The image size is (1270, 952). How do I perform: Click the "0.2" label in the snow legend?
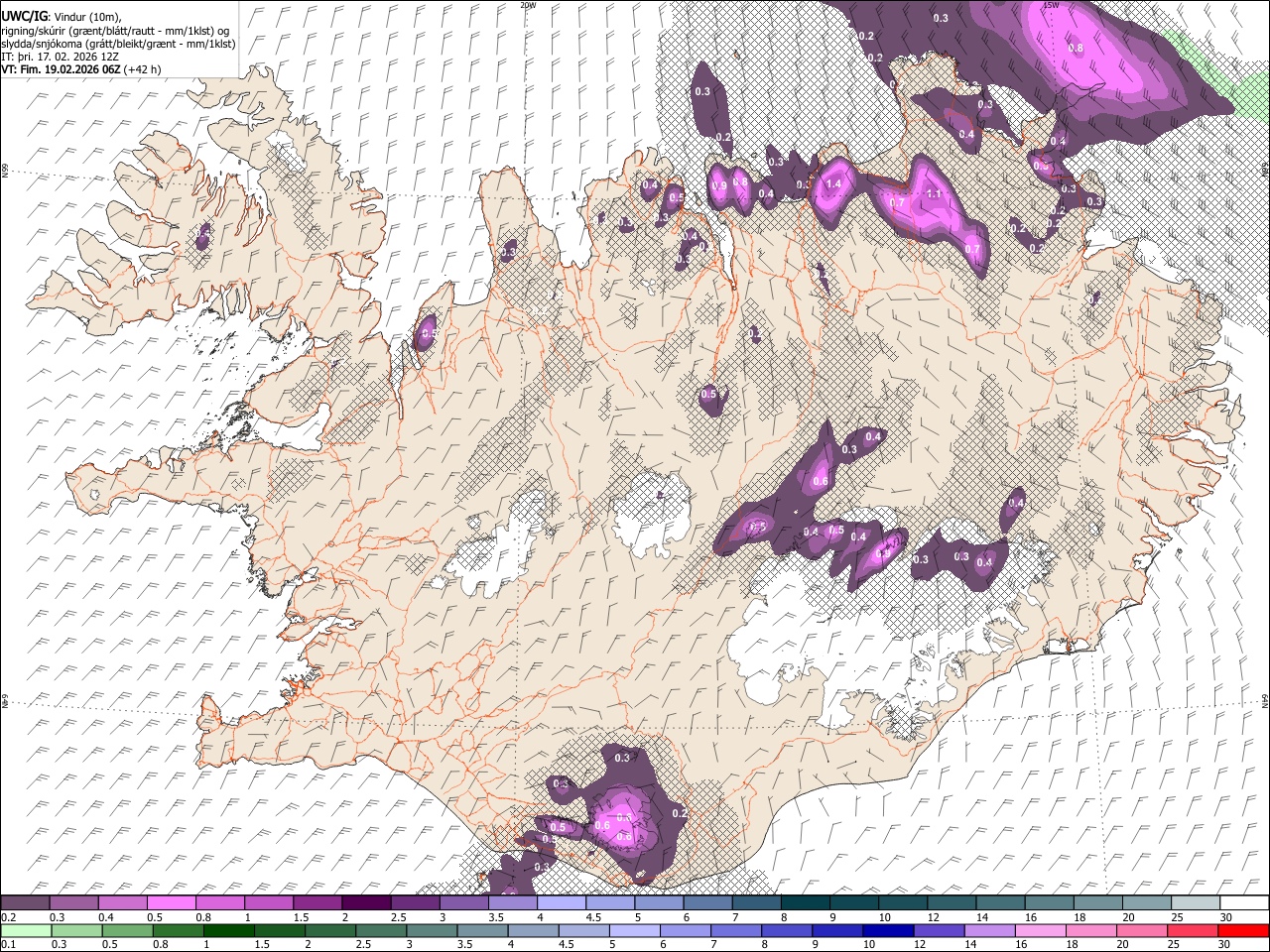(x=8, y=917)
